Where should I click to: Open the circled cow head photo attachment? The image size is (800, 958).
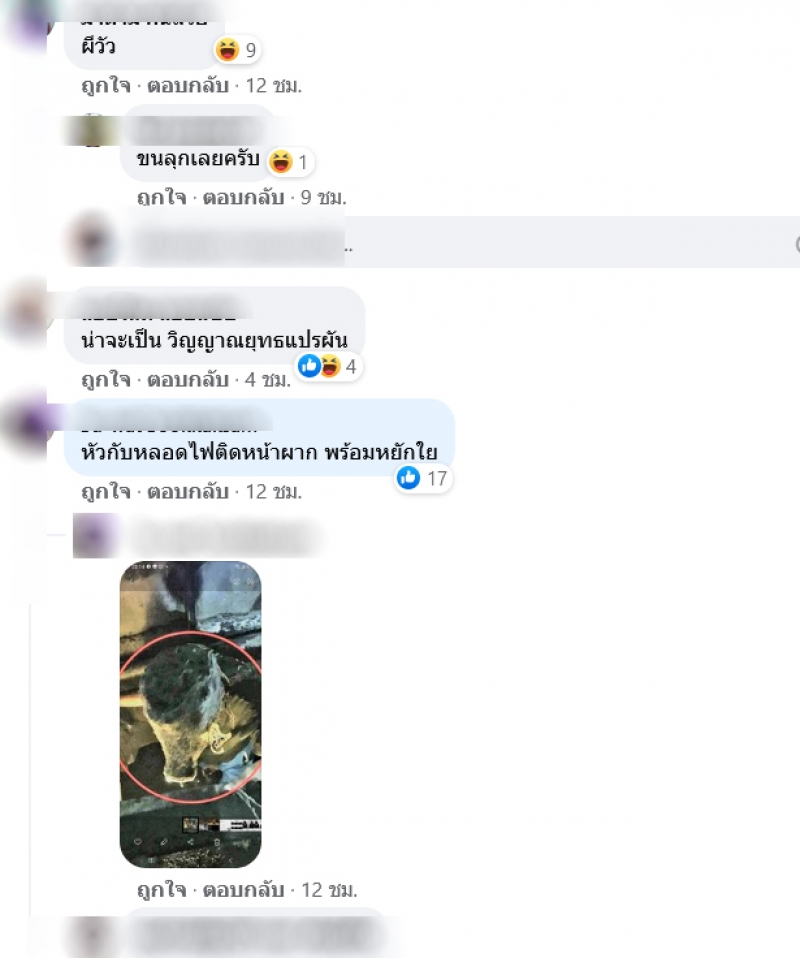pos(191,714)
